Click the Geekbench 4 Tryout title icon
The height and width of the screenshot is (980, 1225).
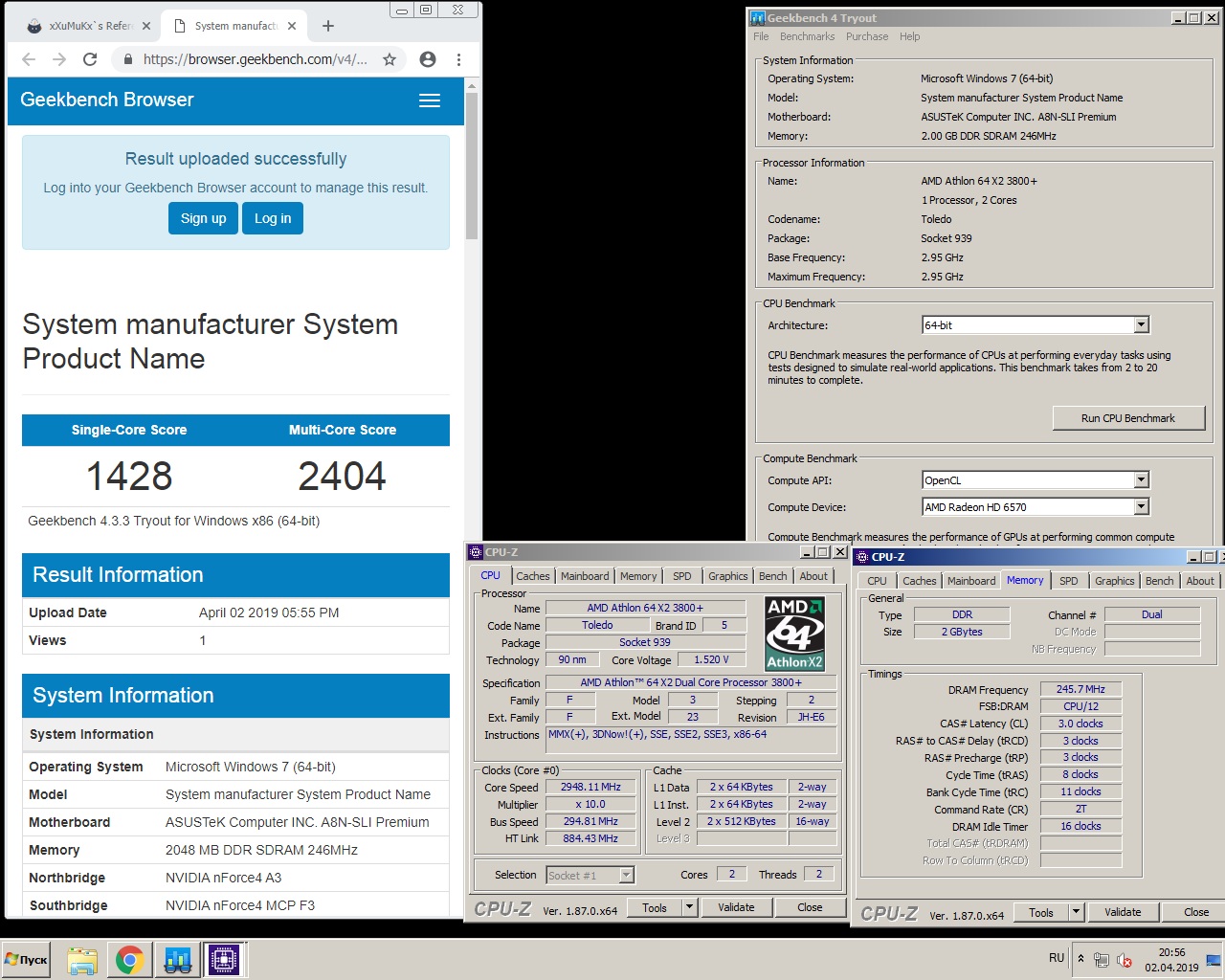(x=758, y=17)
